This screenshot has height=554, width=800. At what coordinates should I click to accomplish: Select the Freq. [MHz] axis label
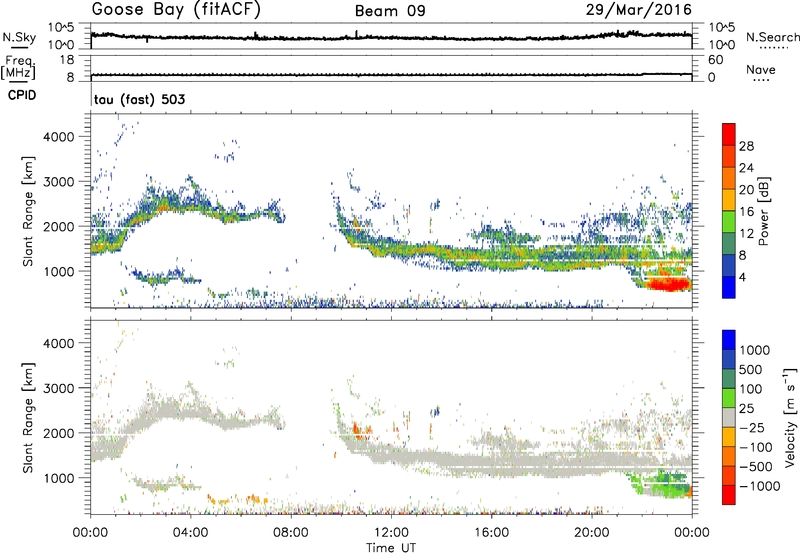click(x=19, y=67)
